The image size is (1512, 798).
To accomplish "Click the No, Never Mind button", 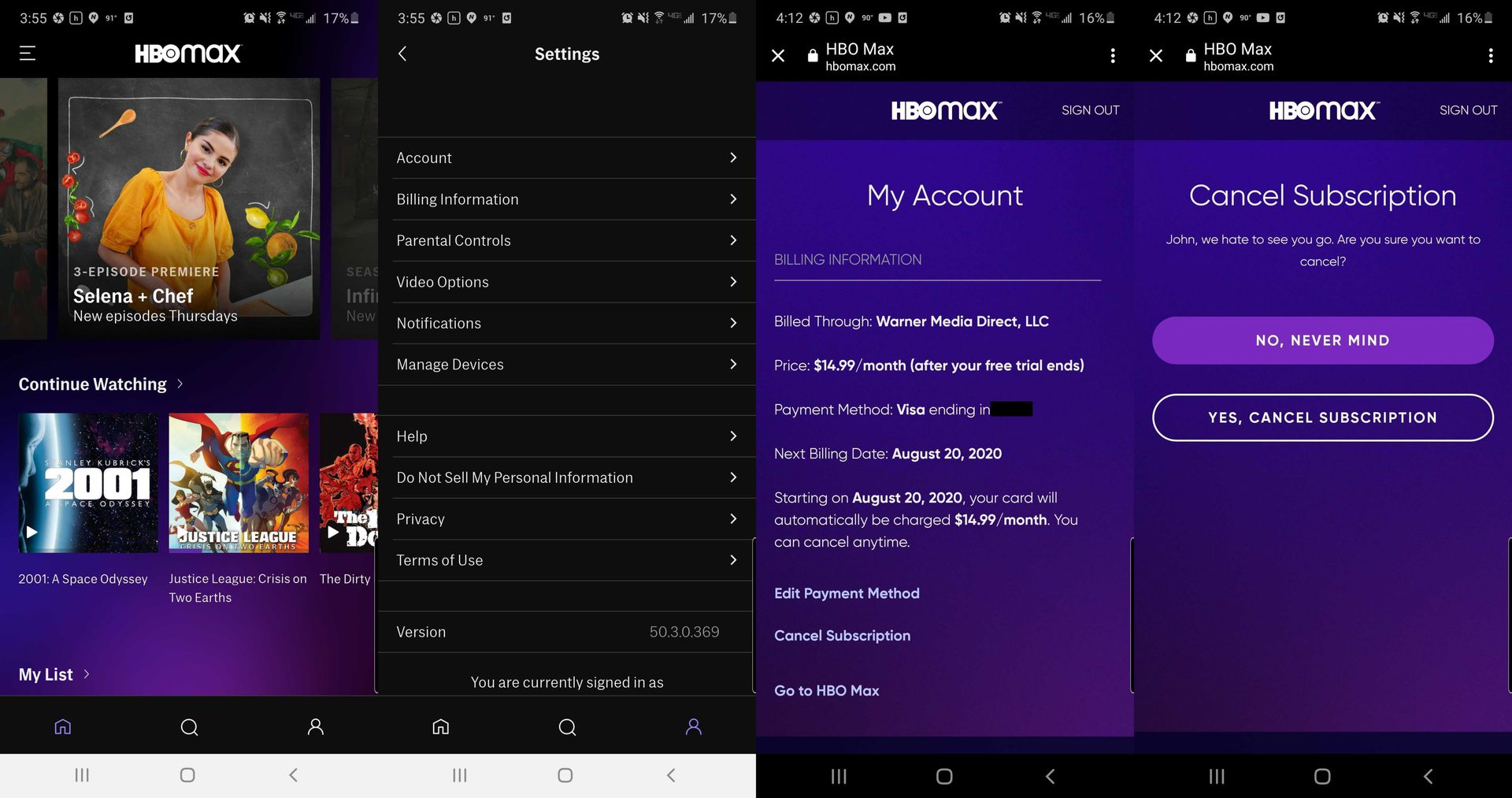I will pos(1323,340).
